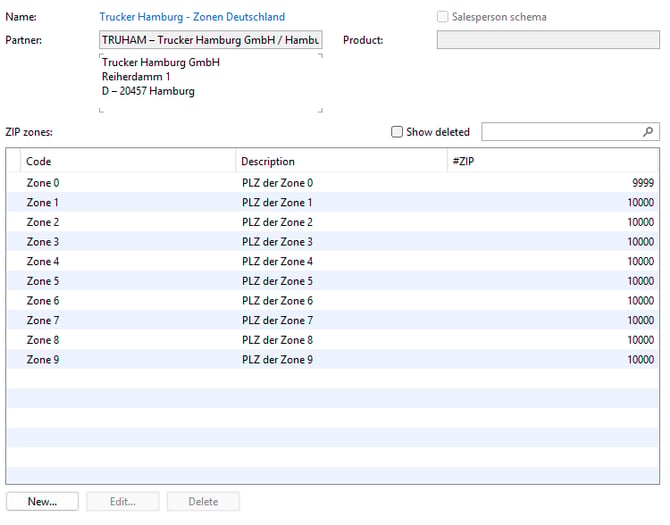Select the Zone 7 row code
The height and width of the screenshot is (525, 670).
coord(43,320)
